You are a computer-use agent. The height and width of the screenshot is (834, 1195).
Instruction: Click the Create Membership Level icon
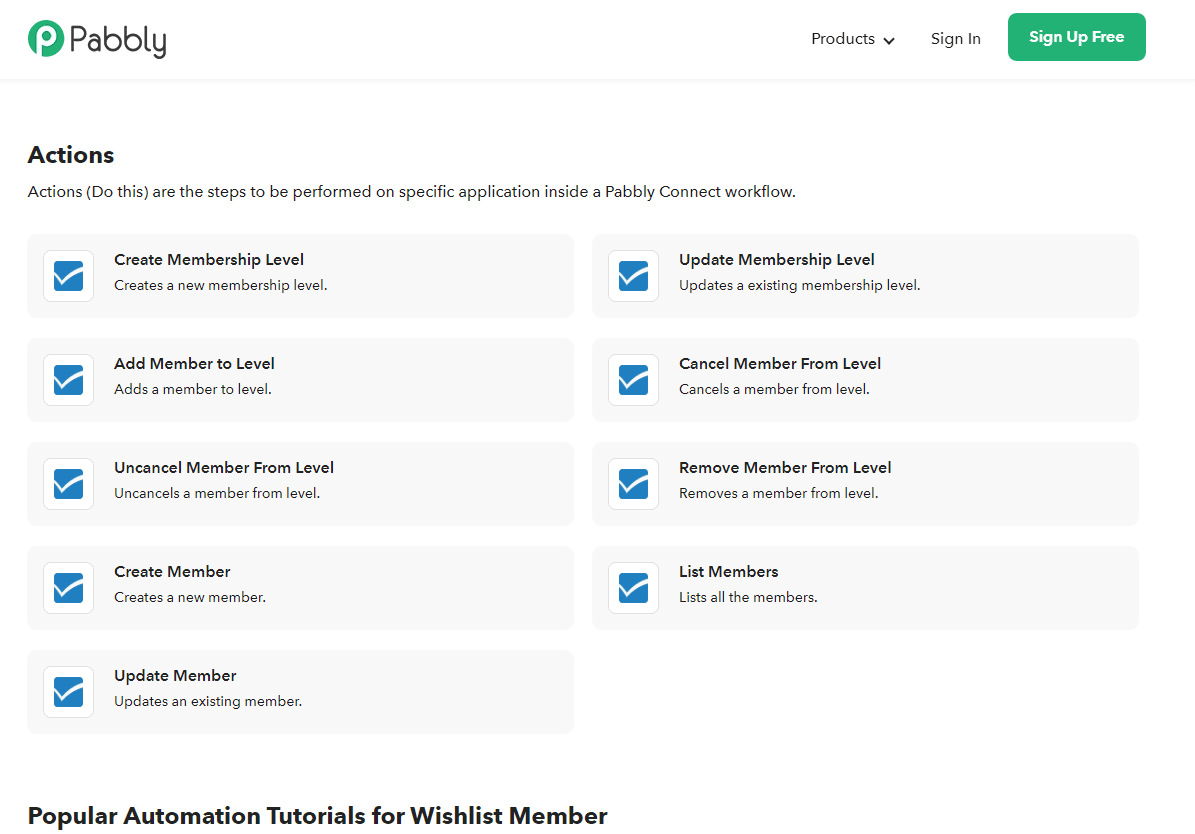pyautogui.click(x=69, y=276)
